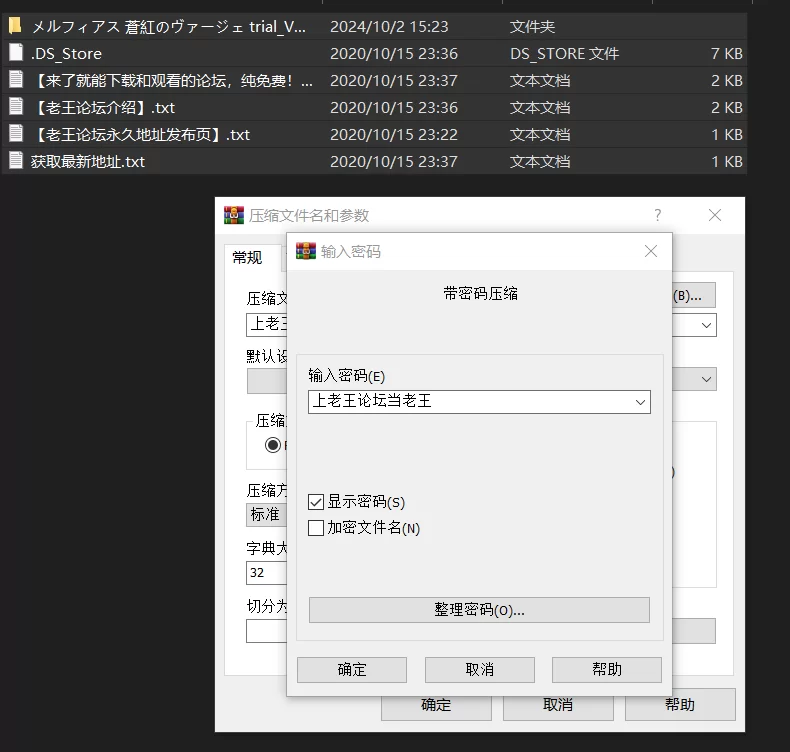Click WinRAR icon in 输入密码 title bar
This screenshot has width=790, height=752.
pos(305,252)
